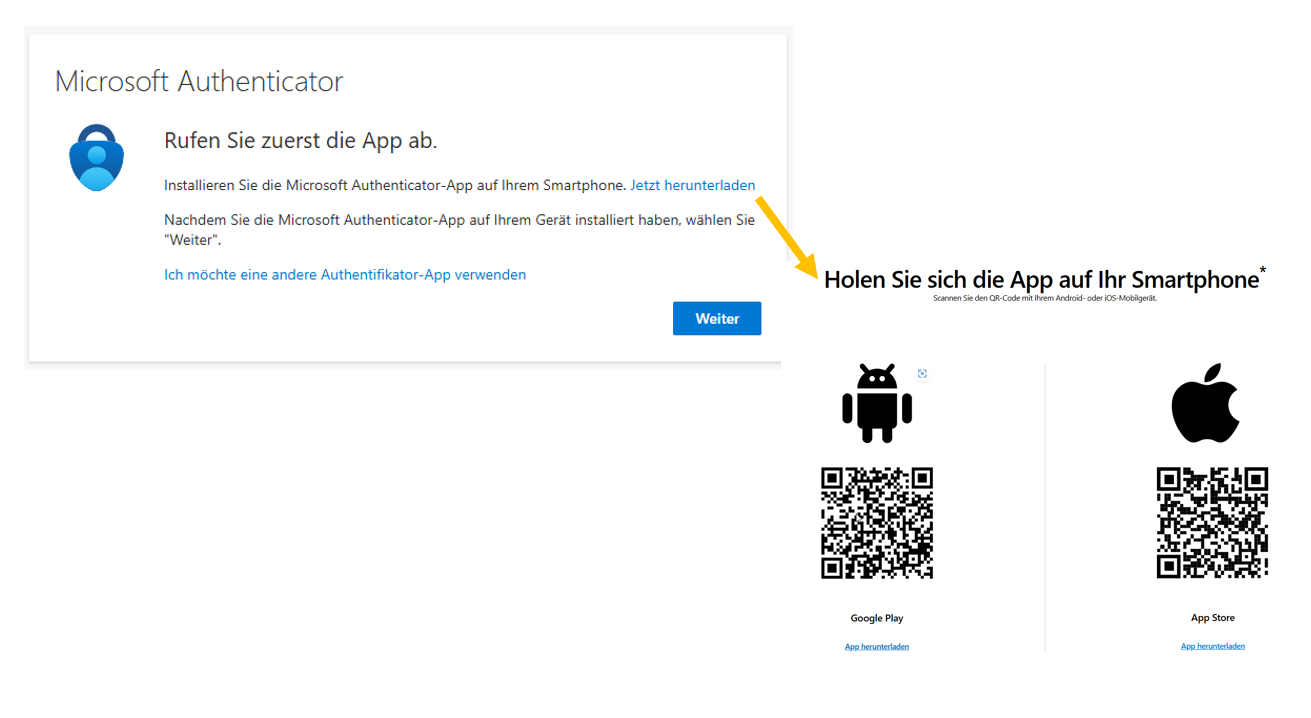Click the Microsoft Authenticator shield logo
This screenshot has height=718, width=1311.
[96, 158]
